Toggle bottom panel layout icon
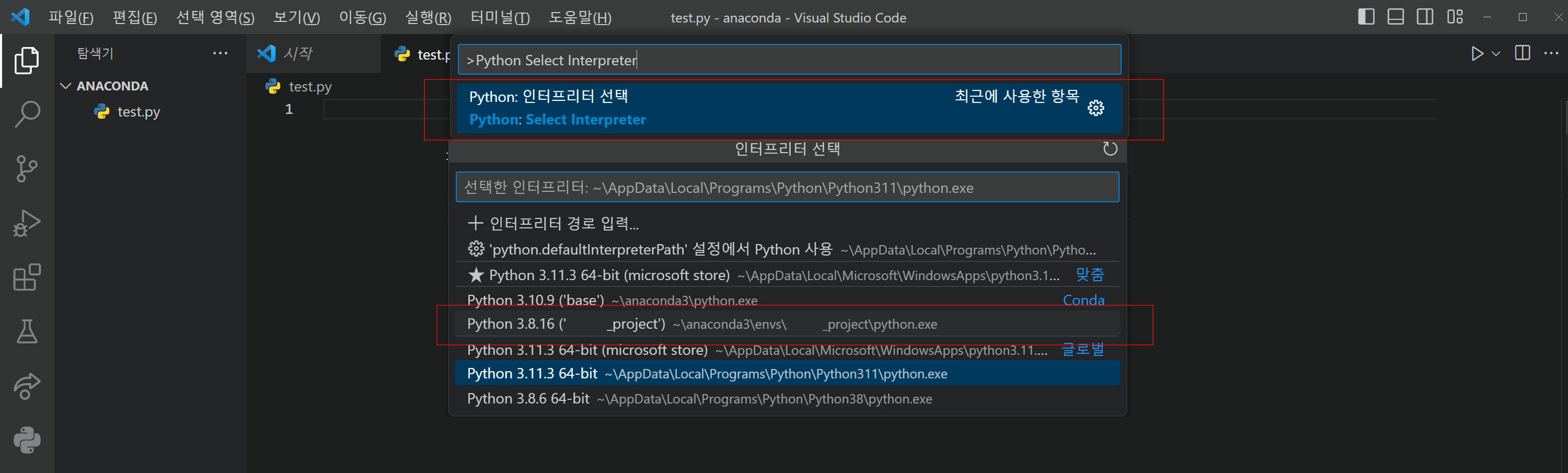The height and width of the screenshot is (473, 1568). [1396, 17]
